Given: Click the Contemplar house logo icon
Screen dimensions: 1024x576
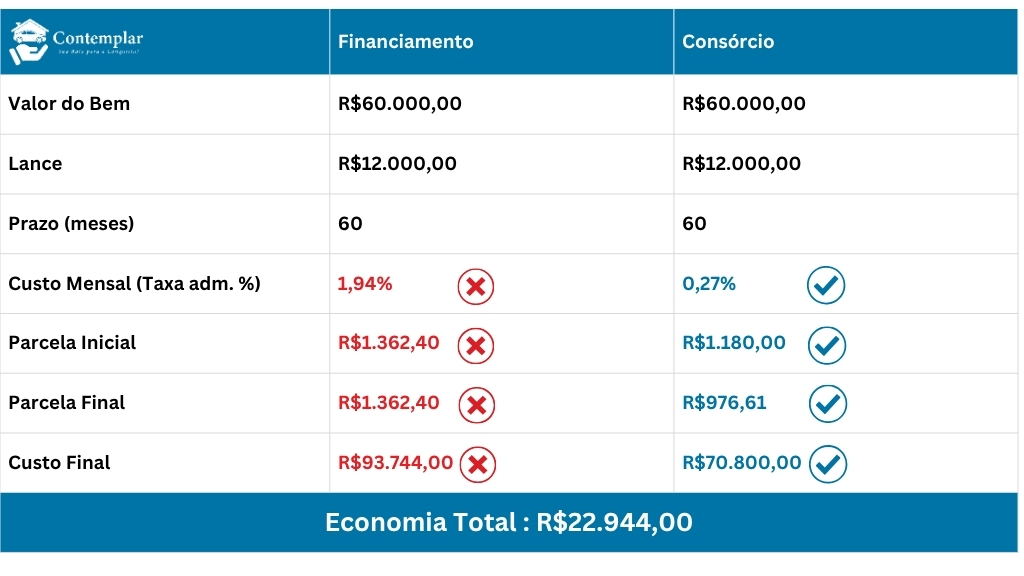Looking at the screenshot, I should tap(29, 42).
